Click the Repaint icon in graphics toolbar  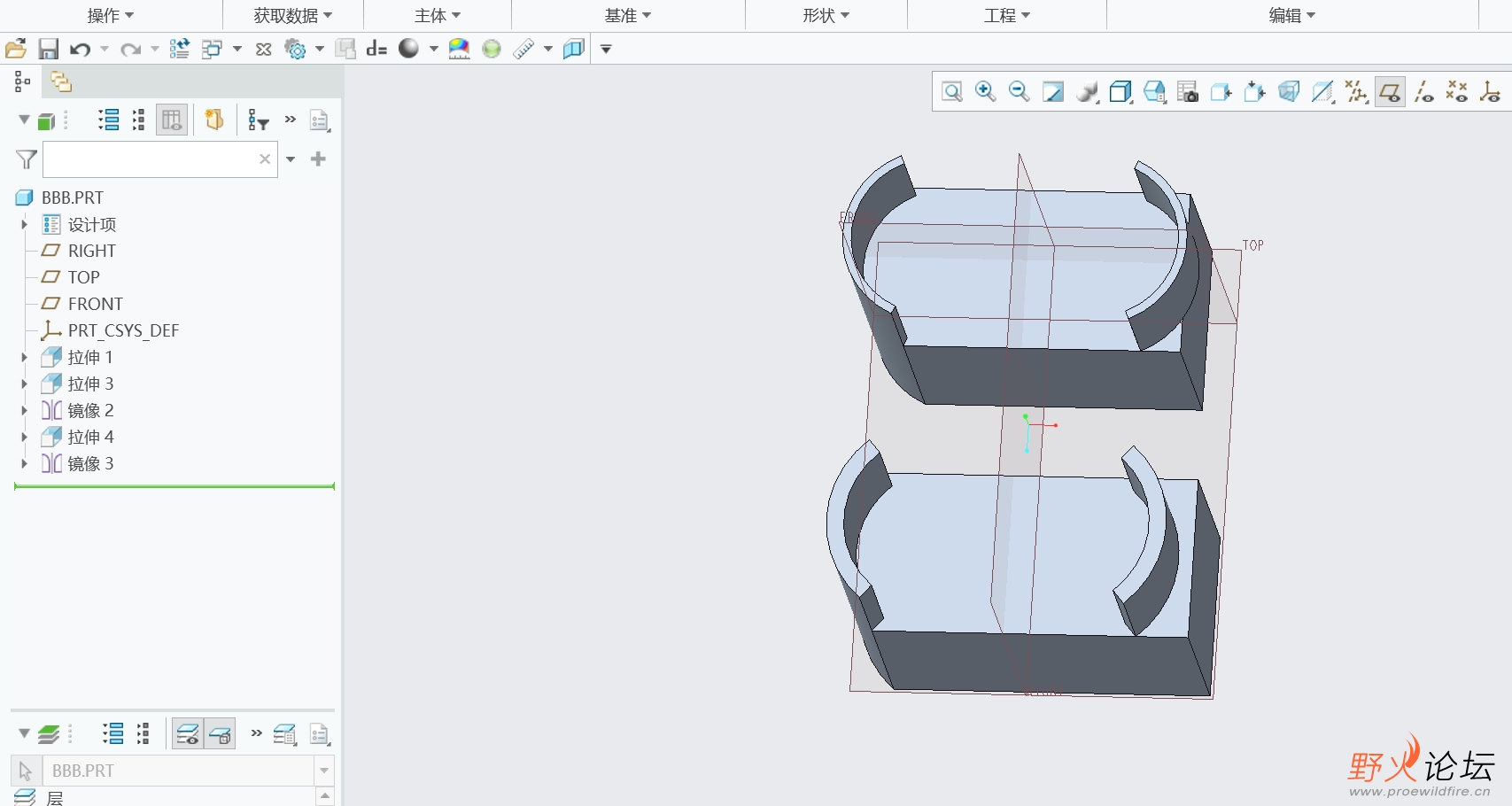[x=1053, y=91]
